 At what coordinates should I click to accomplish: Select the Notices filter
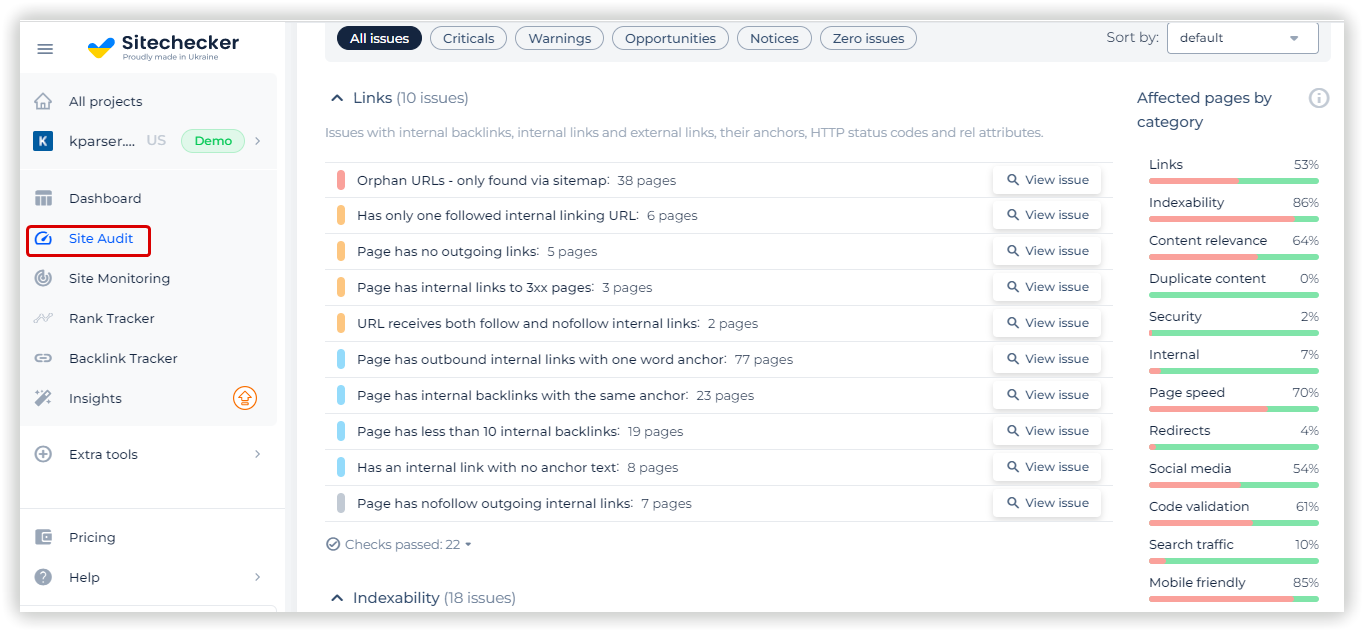coord(774,38)
